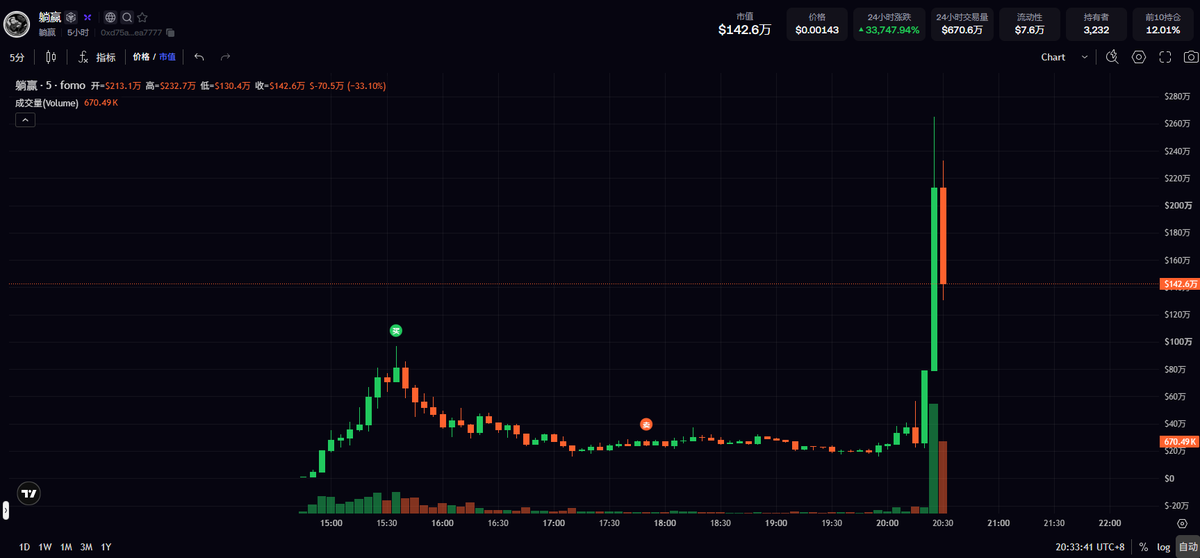Click the 前10持仓 12.01% stat card
1200x558 pixels.
tap(1163, 24)
